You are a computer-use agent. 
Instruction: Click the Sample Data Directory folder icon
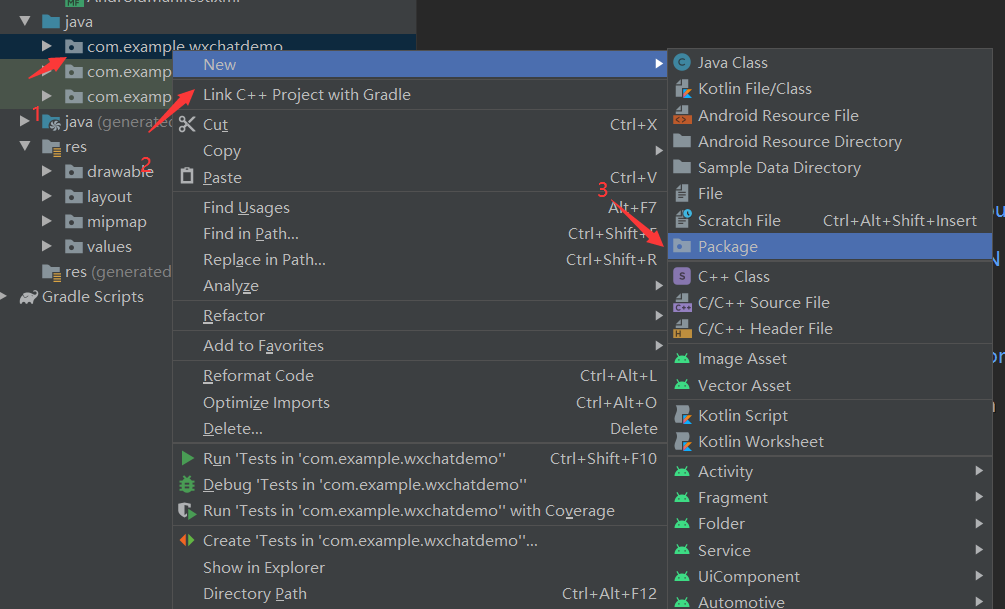click(x=682, y=167)
